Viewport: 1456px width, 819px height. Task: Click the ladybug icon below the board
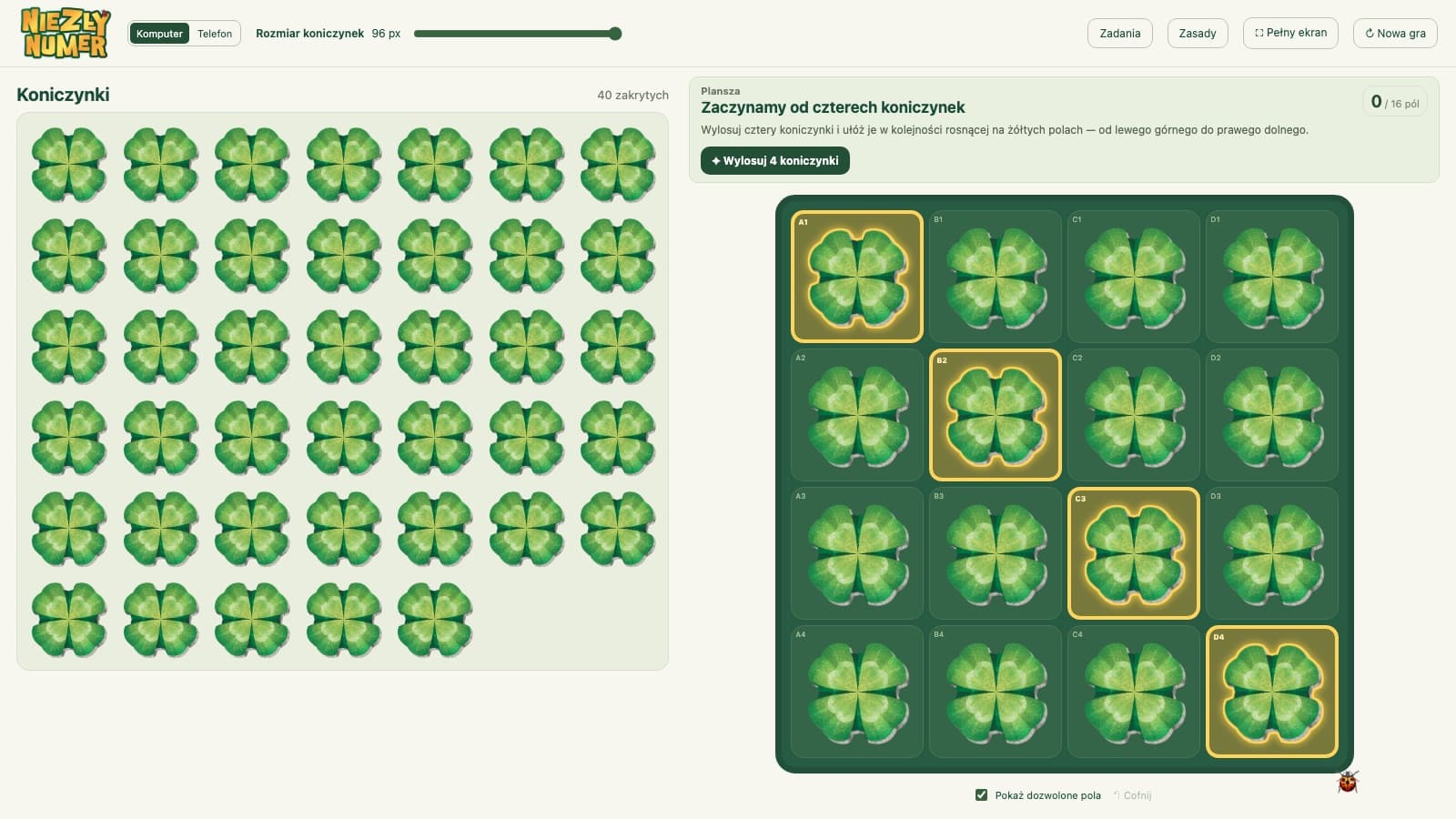1348,782
